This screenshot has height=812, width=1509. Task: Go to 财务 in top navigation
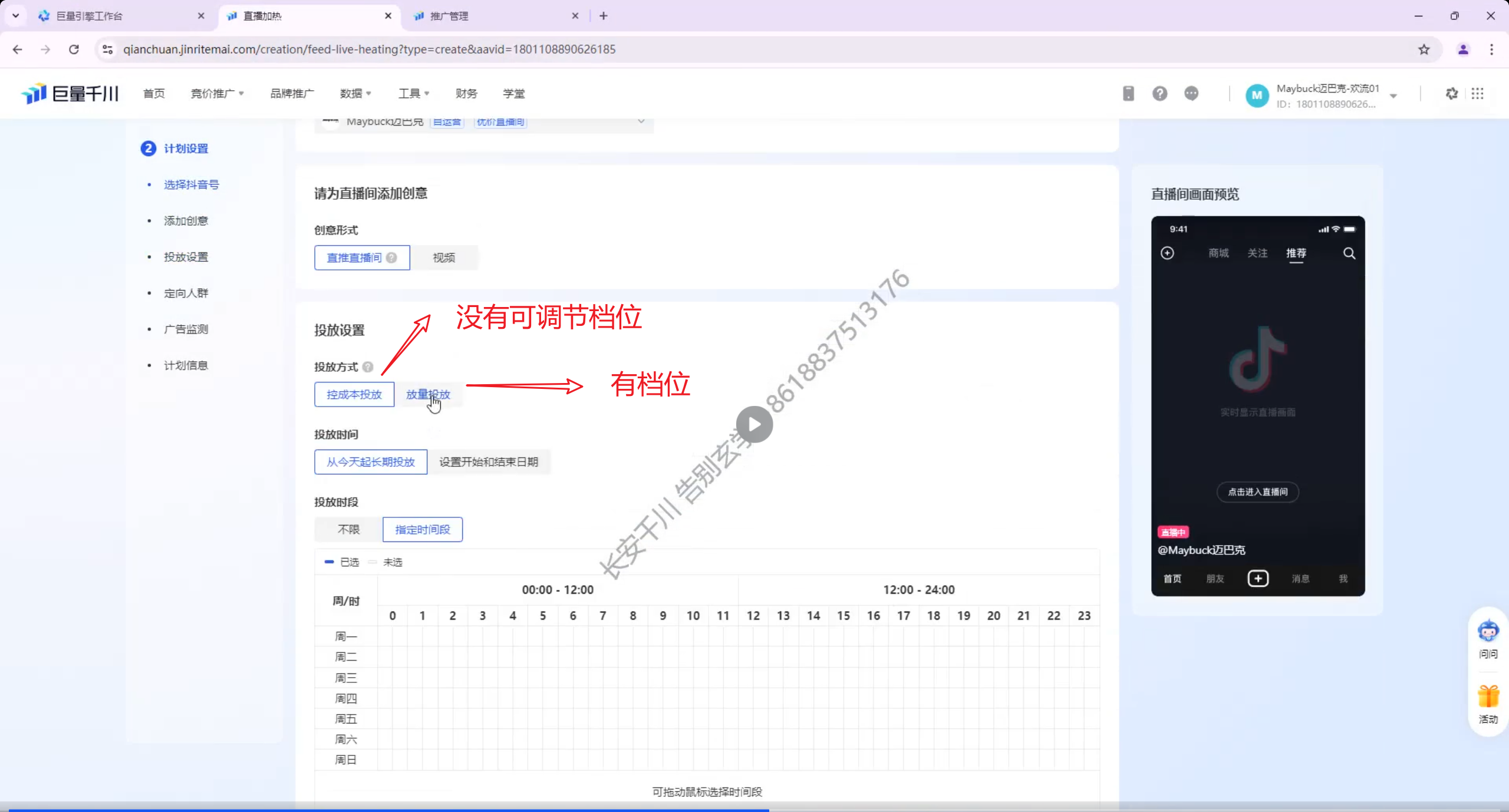click(466, 94)
